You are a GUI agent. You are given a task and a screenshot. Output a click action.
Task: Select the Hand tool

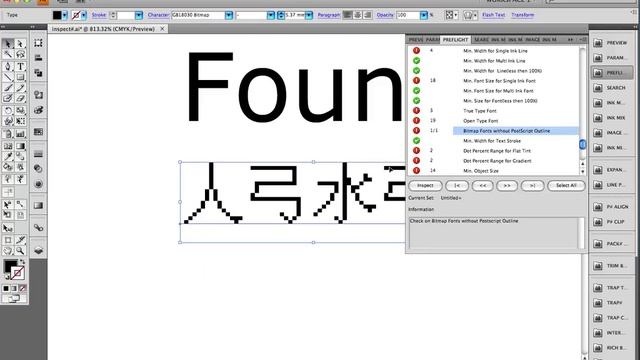pyautogui.click(x=8, y=251)
